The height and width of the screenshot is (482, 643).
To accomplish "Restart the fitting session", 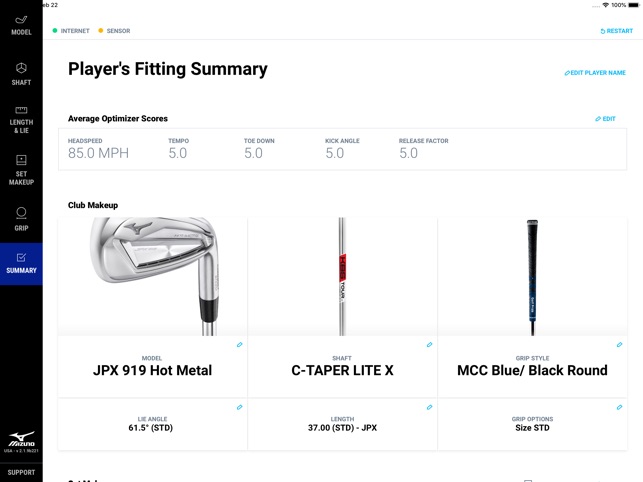I will tap(616, 31).
